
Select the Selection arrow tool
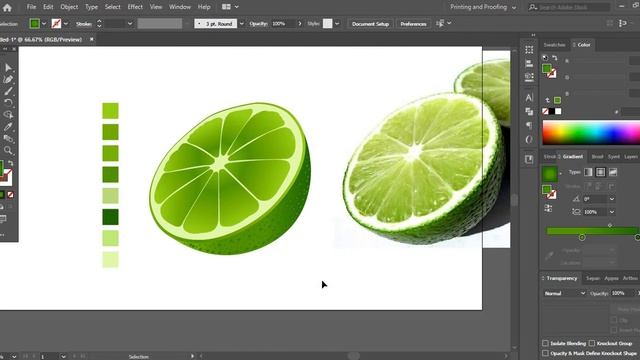point(8,67)
